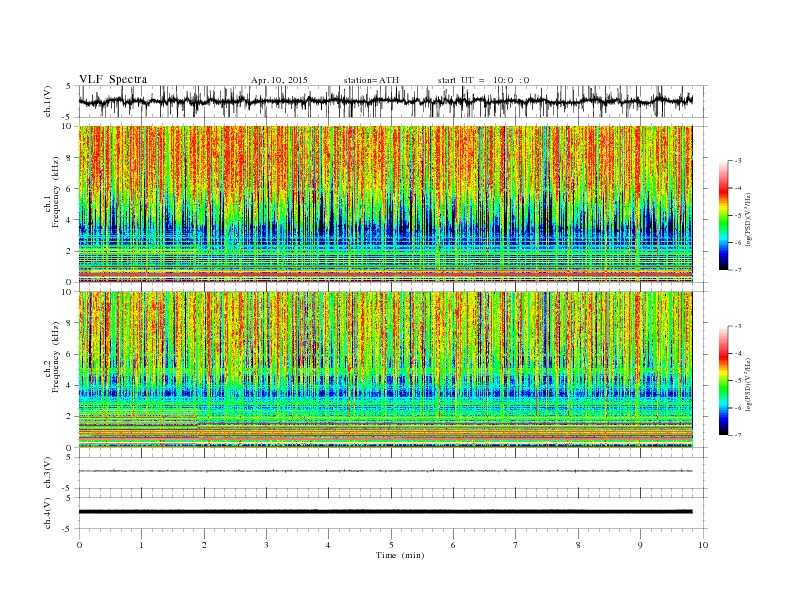
Task: Click the log(PSD) label beside ch.2 colorbar
Action: click(749, 384)
